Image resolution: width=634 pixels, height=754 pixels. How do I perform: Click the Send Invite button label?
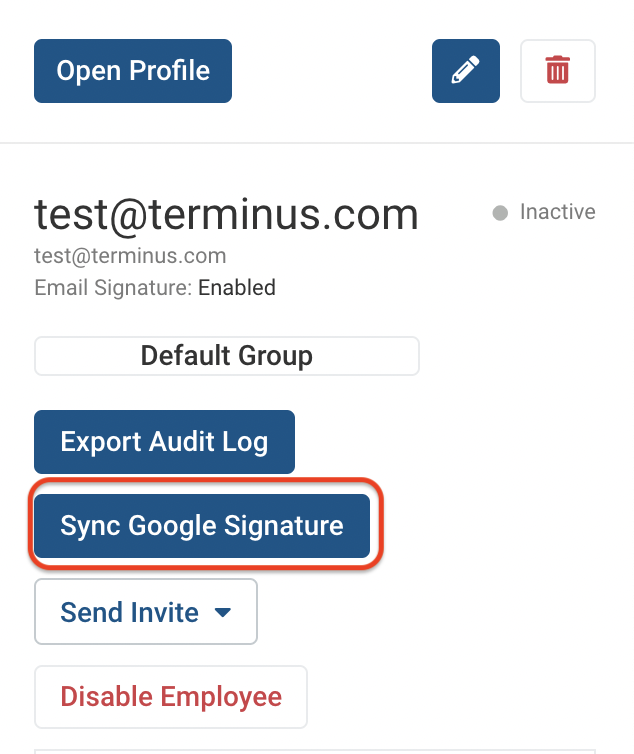tap(129, 612)
